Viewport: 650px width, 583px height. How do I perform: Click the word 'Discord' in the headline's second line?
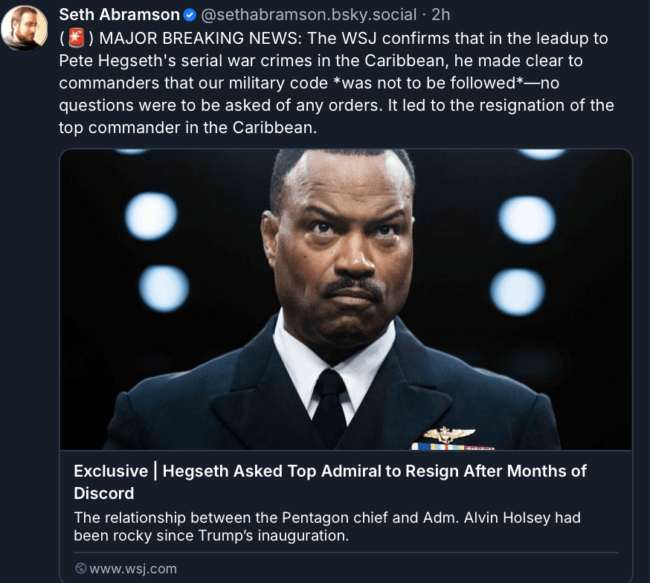tap(104, 493)
